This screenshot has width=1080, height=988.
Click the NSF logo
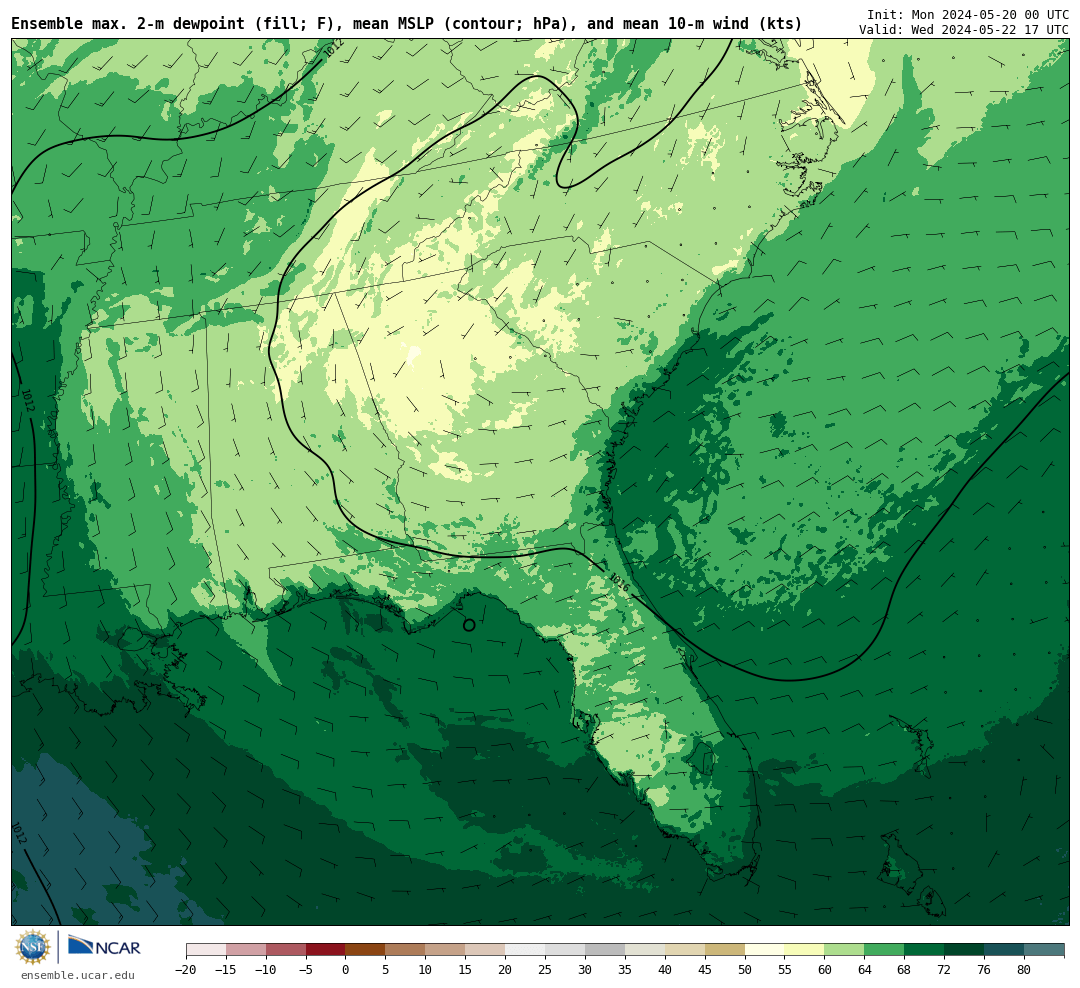33,947
